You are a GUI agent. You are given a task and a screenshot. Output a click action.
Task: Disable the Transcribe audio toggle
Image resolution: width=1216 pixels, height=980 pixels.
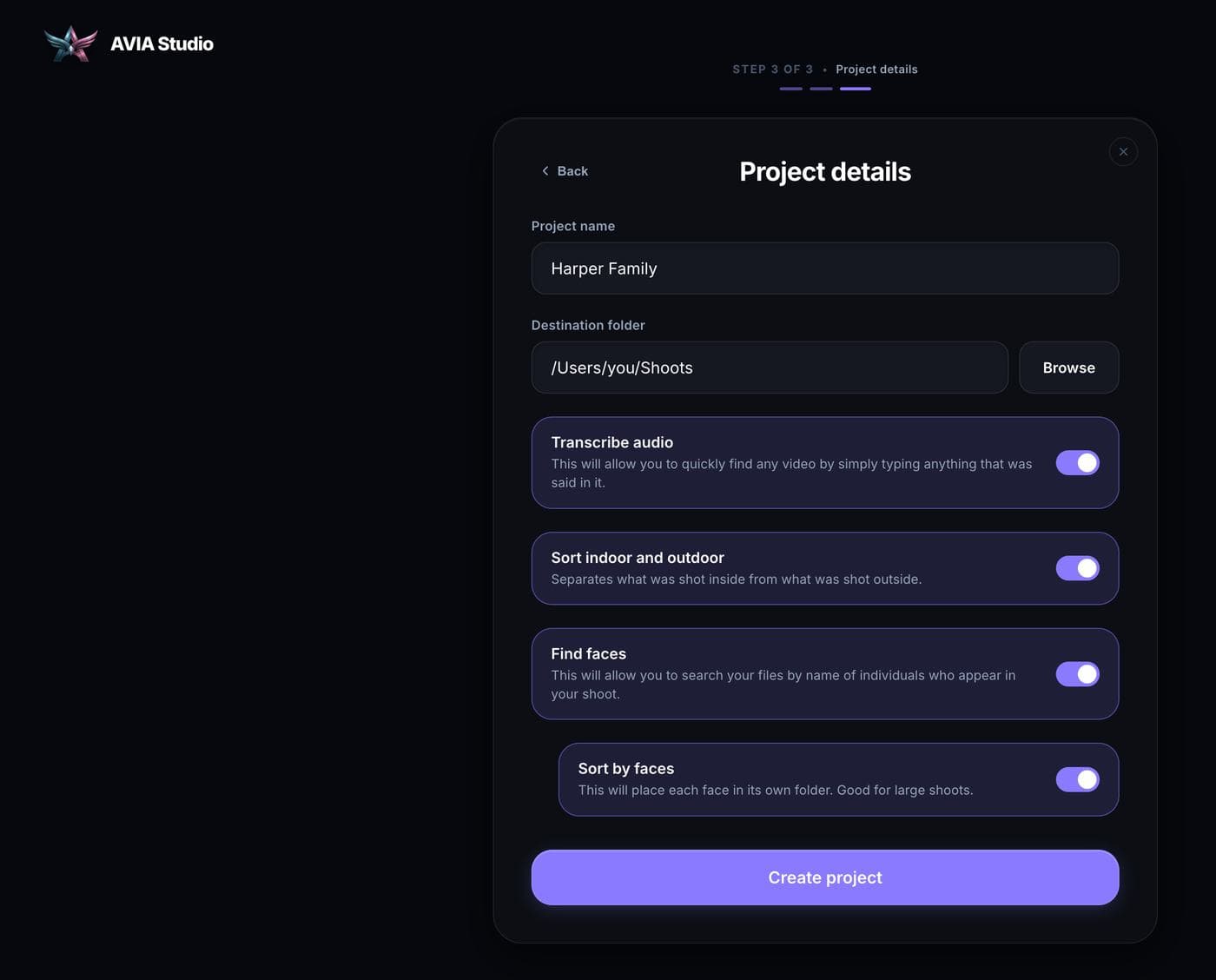1078,463
